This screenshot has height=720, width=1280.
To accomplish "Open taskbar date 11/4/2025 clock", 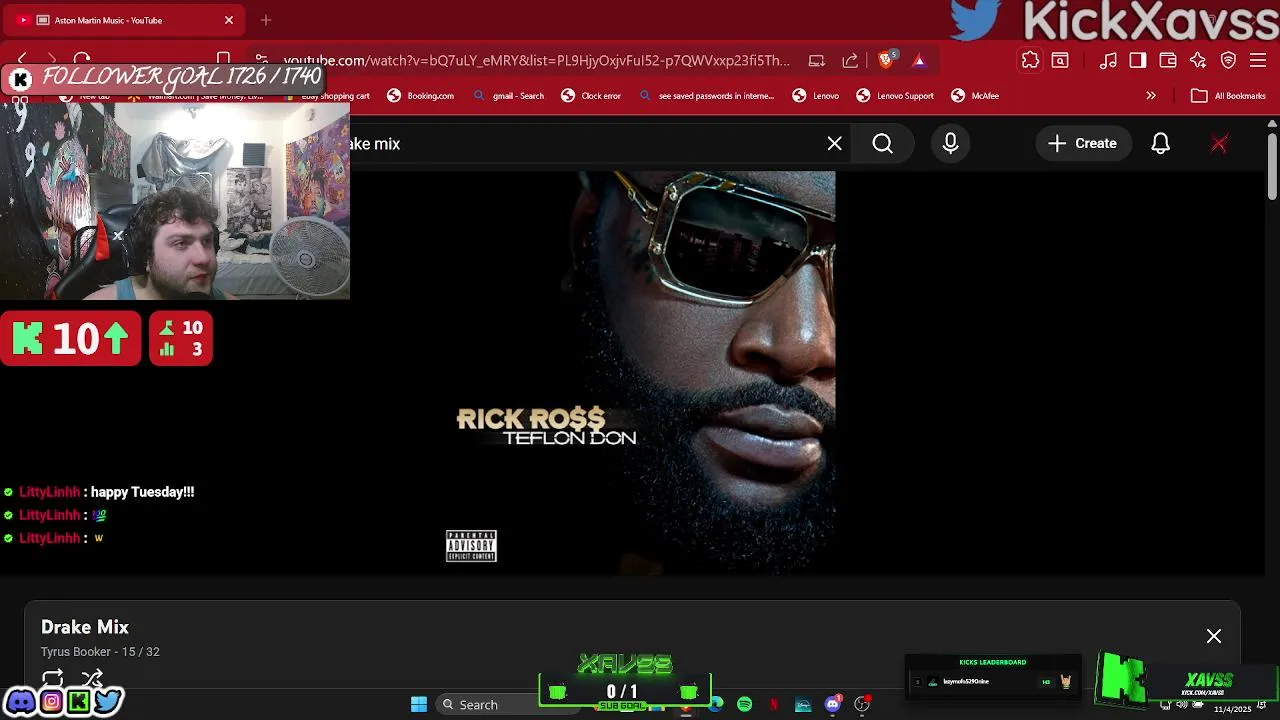I will pyautogui.click(x=1232, y=709).
